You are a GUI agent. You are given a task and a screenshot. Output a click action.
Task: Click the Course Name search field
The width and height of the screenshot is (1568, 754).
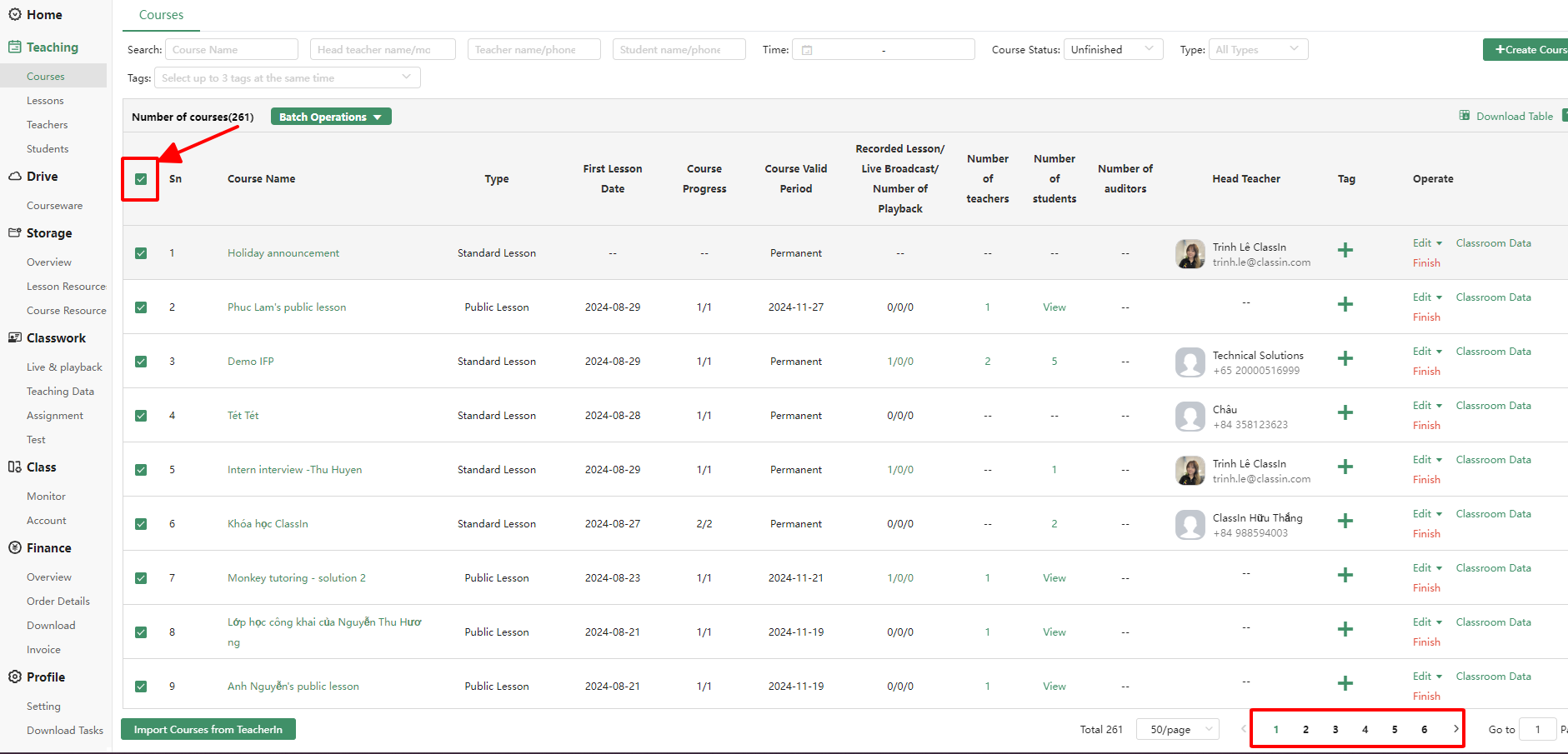pos(232,49)
